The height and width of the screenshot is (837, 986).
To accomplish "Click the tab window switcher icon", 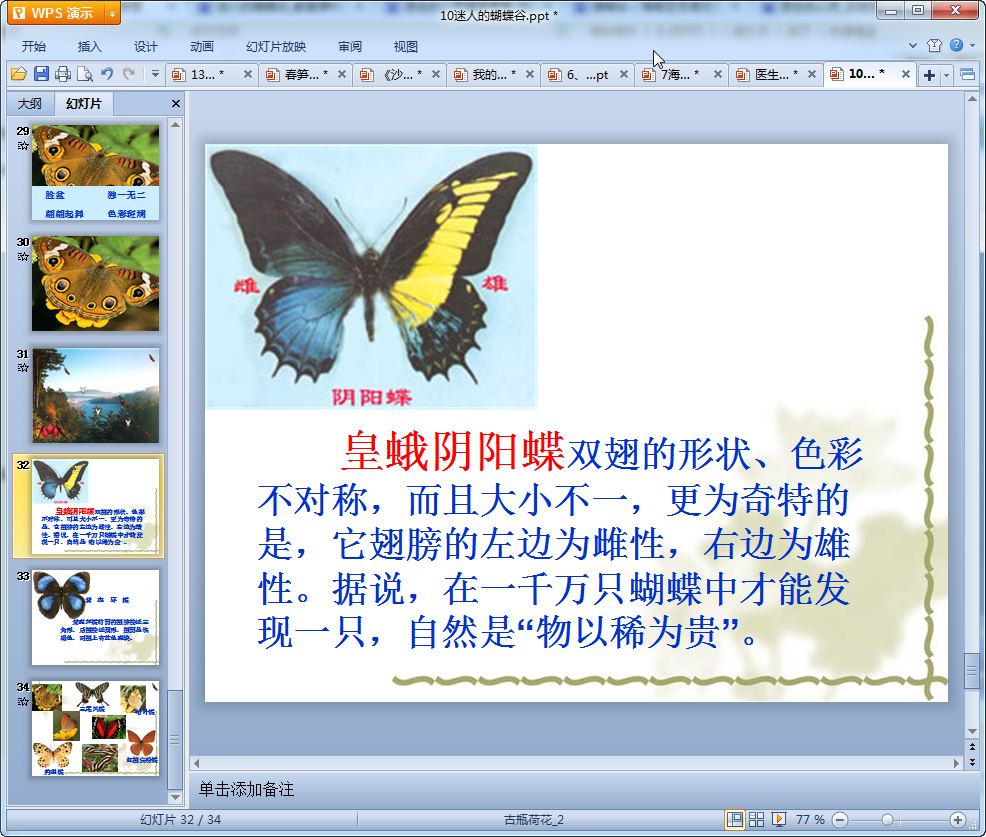I will [x=968, y=75].
